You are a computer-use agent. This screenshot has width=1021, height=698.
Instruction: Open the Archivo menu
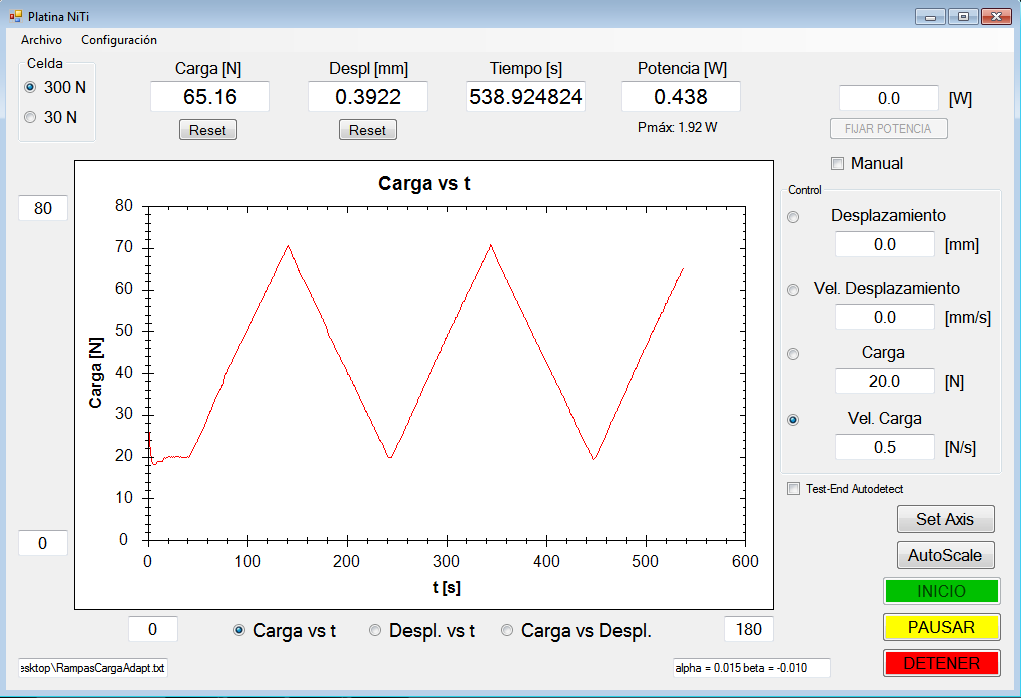pos(41,40)
